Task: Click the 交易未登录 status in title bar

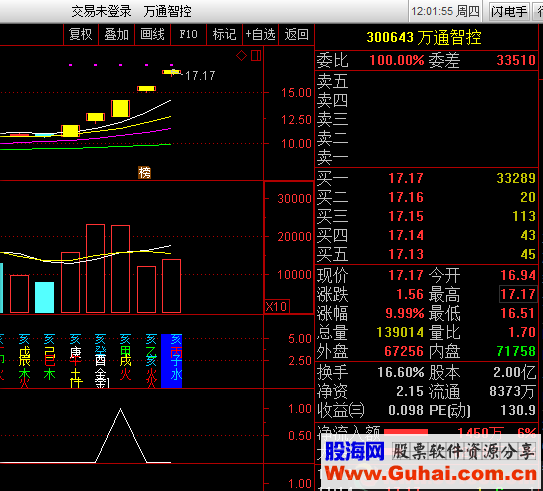Action: tap(101, 12)
